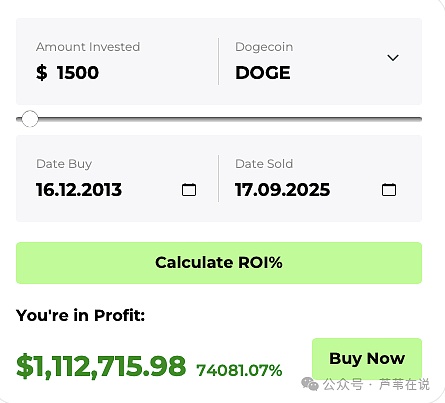Click the Date Sold label

(x=264, y=164)
